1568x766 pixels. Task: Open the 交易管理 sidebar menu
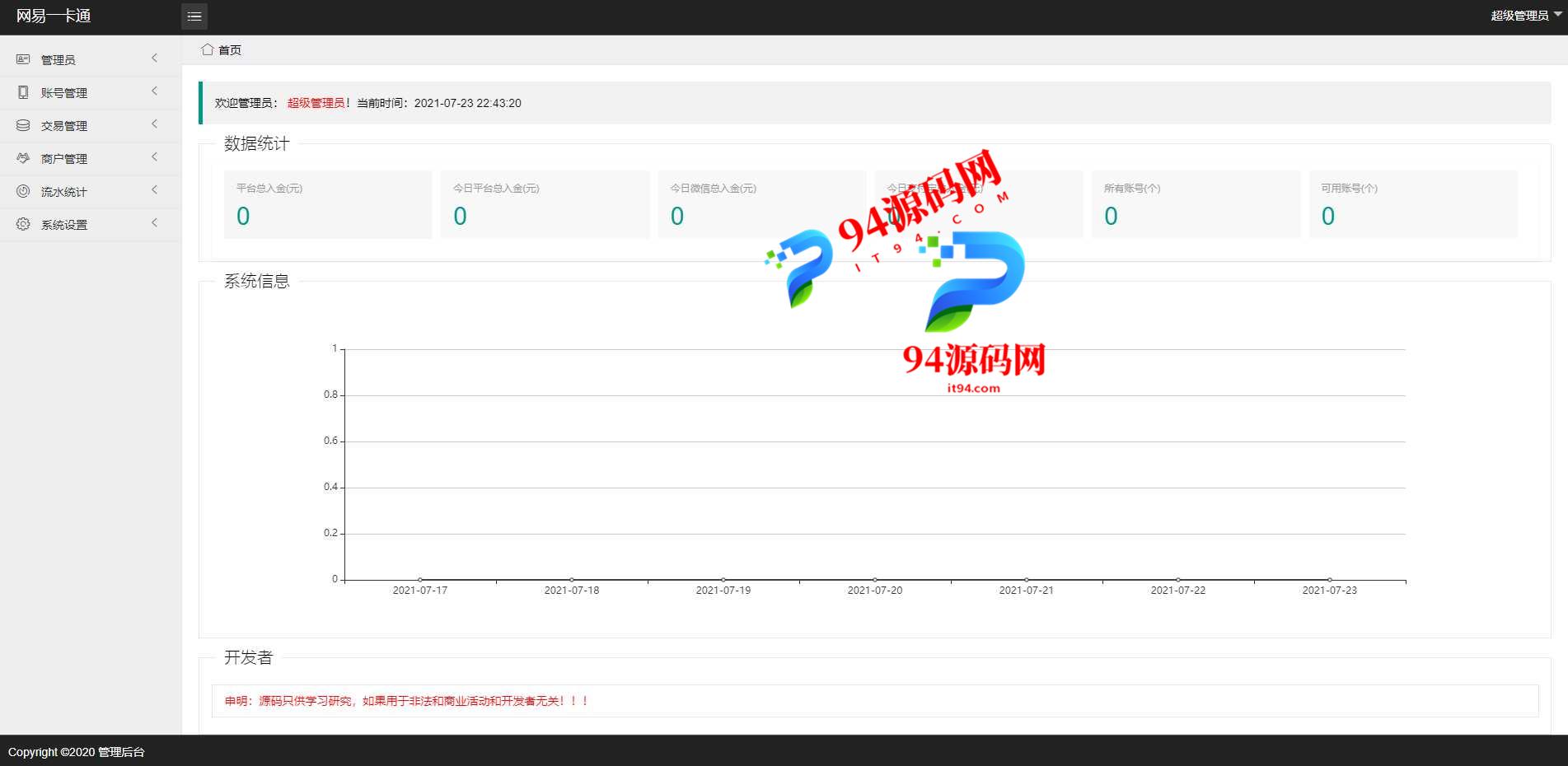91,125
